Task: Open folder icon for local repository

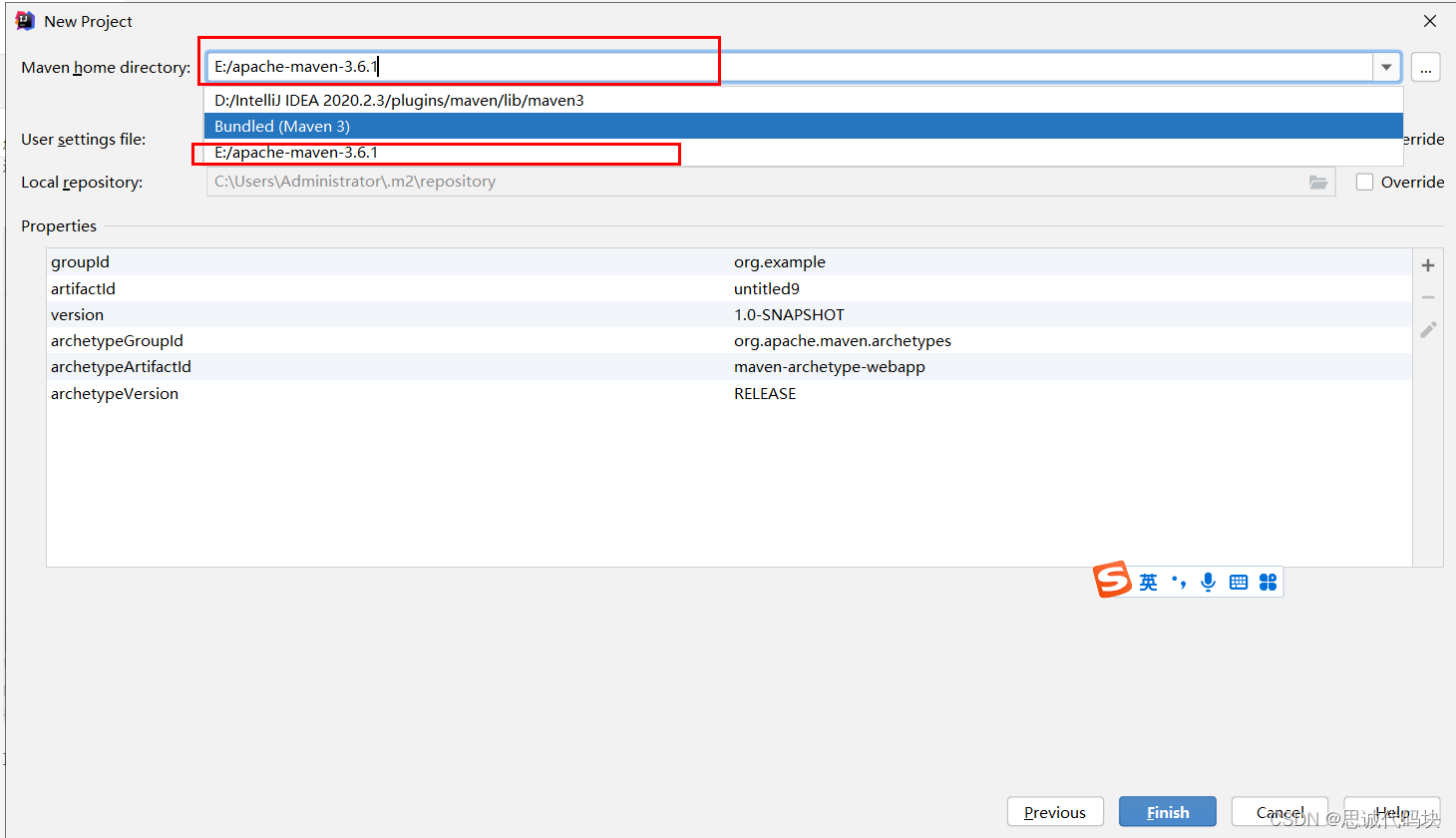Action: coord(1318,182)
